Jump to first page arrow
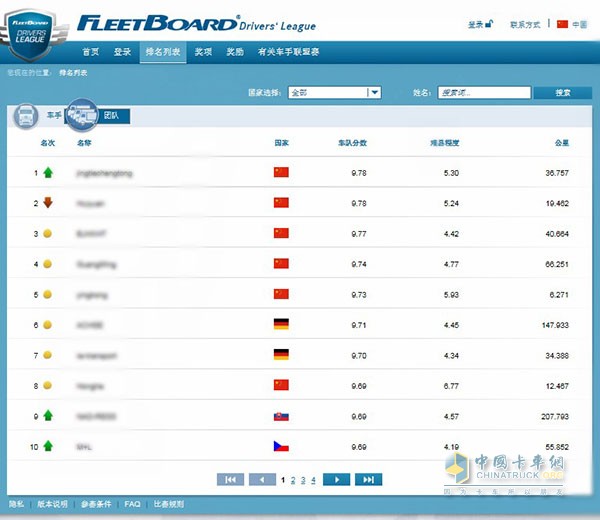Screen dimensions: 600x520 pos(229,480)
